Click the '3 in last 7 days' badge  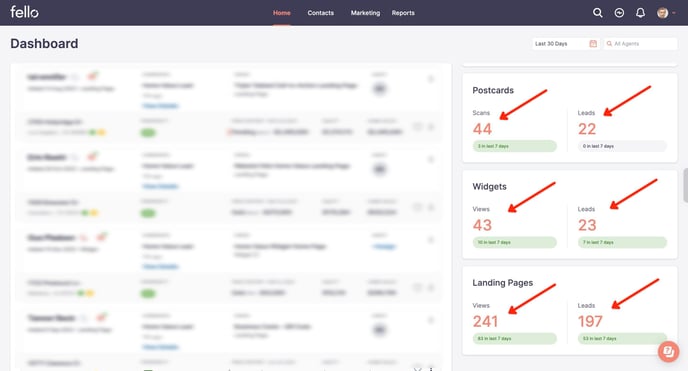(x=515, y=146)
